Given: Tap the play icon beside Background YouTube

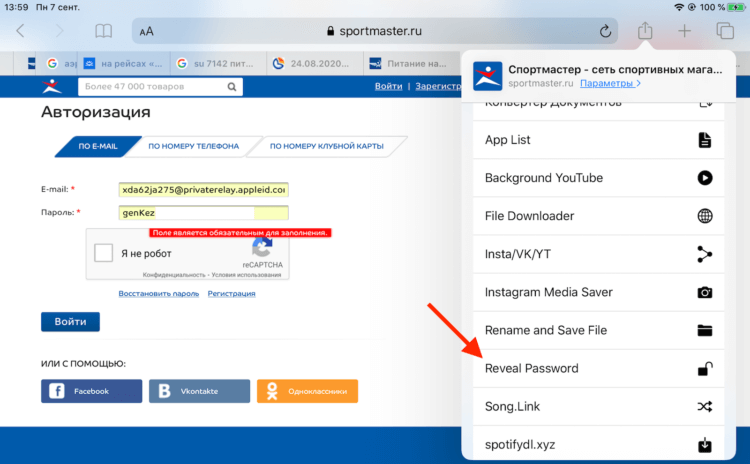Looking at the screenshot, I should [705, 178].
